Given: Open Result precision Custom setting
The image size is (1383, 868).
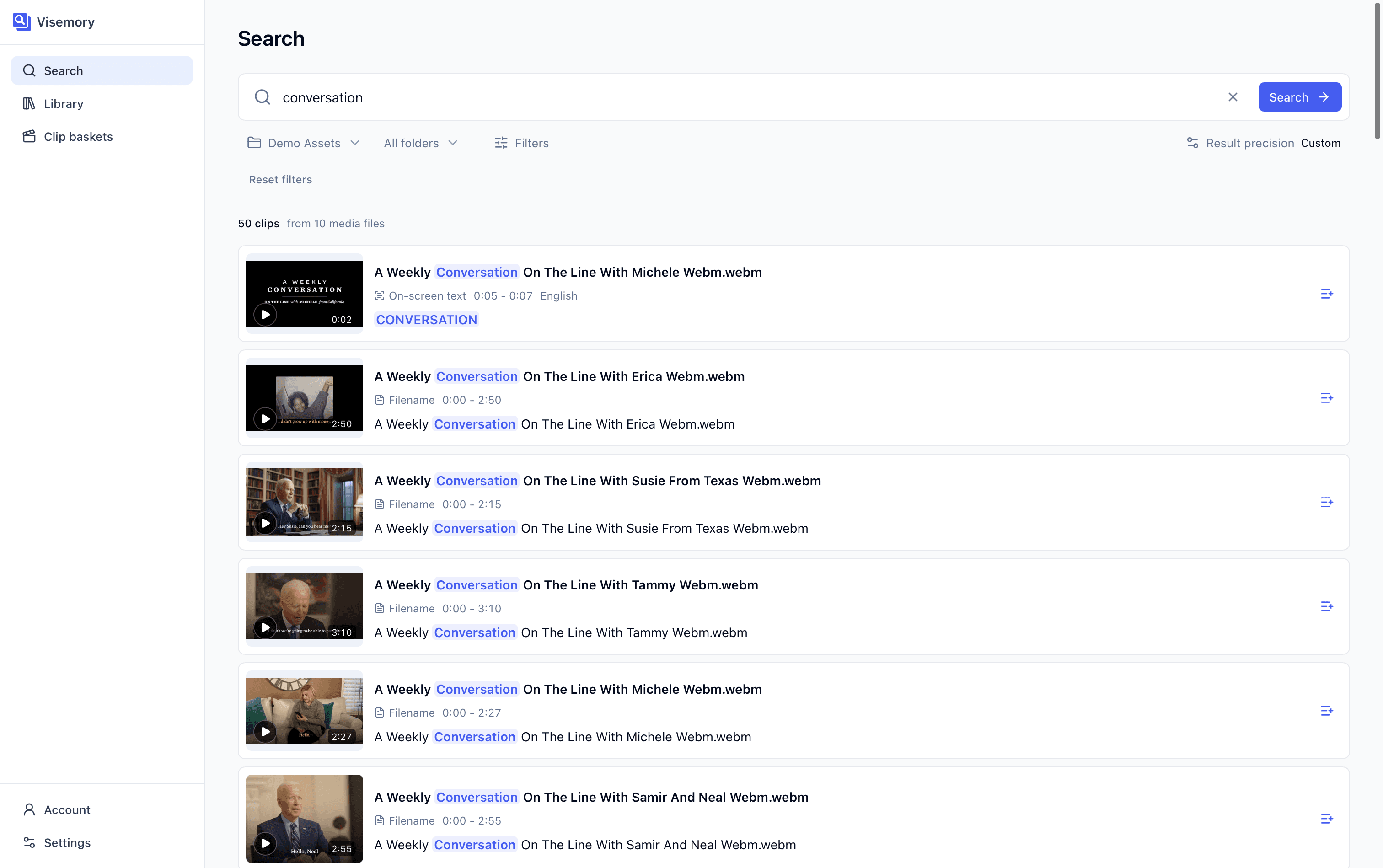Looking at the screenshot, I should pyautogui.click(x=1264, y=143).
